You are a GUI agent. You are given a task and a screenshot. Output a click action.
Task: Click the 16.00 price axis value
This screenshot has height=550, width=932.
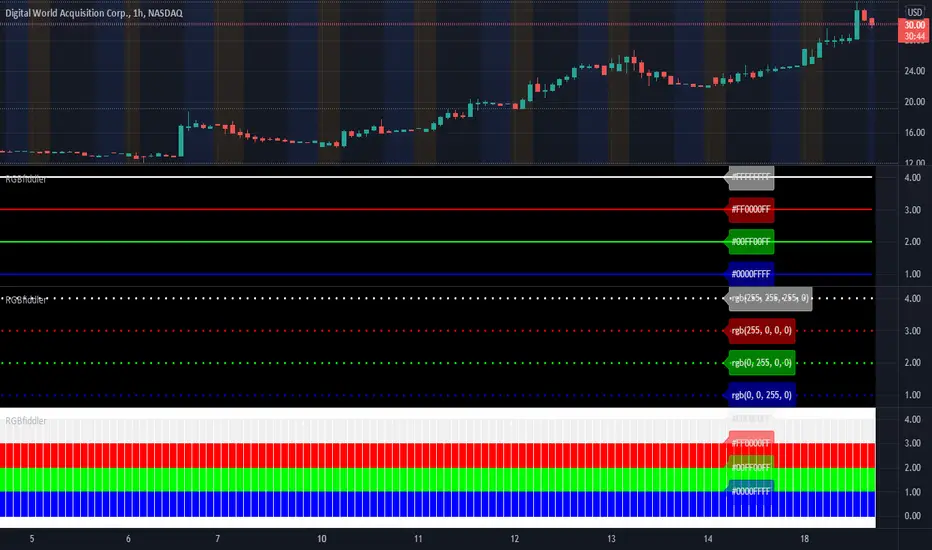tap(914, 133)
